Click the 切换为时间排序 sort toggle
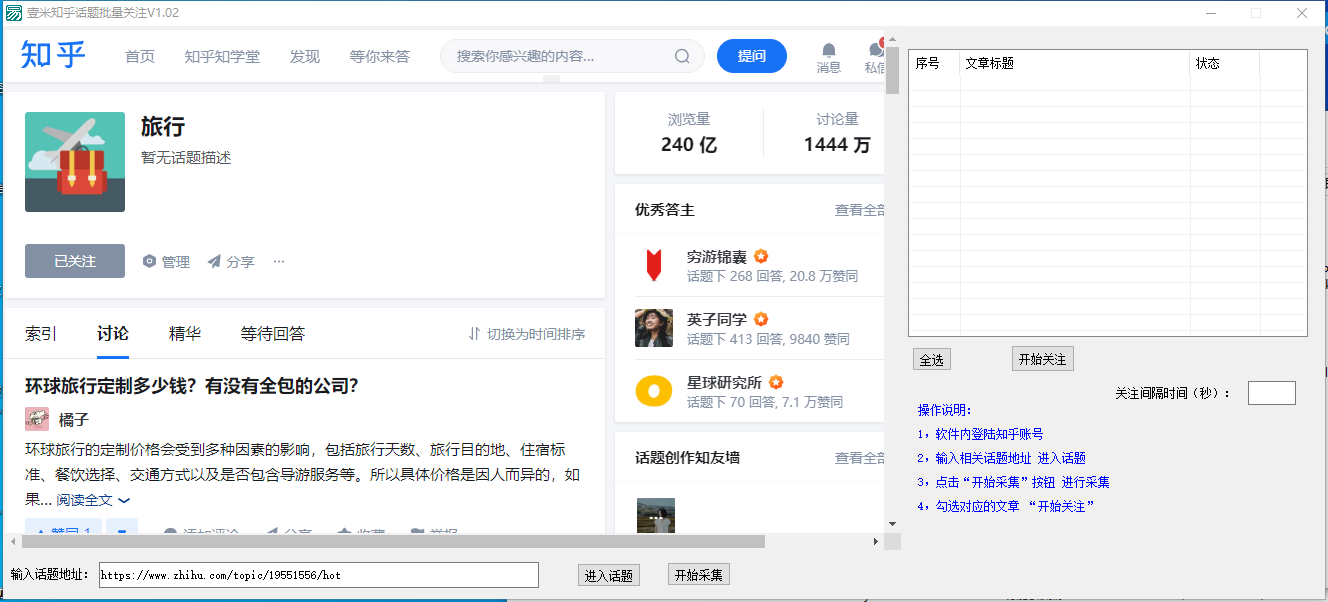This screenshot has width=1328, height=602. [526, 334]
